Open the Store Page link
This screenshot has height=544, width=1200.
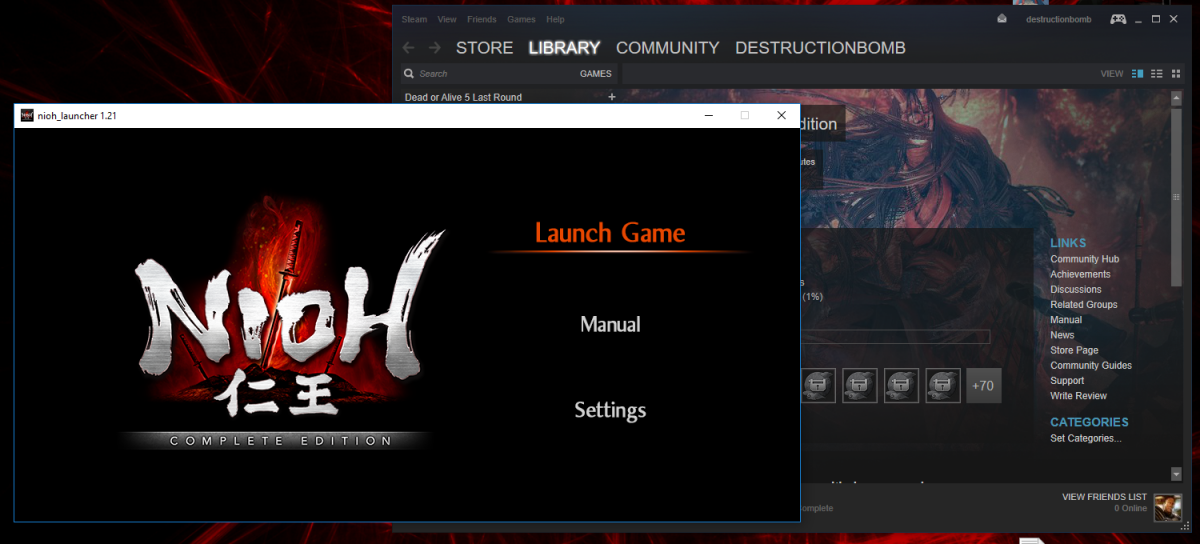pos(1074,350)
